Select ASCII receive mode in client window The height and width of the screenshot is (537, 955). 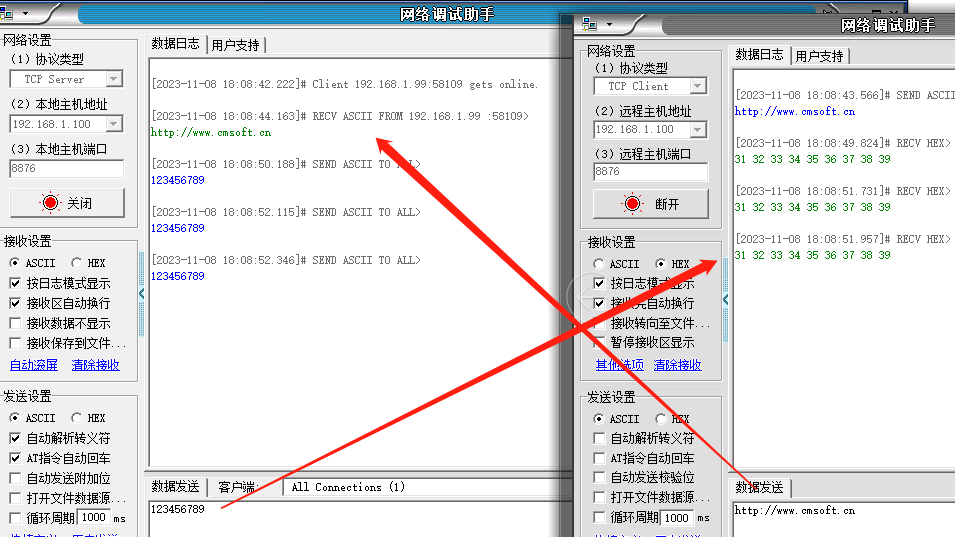[x=600, y=264]
